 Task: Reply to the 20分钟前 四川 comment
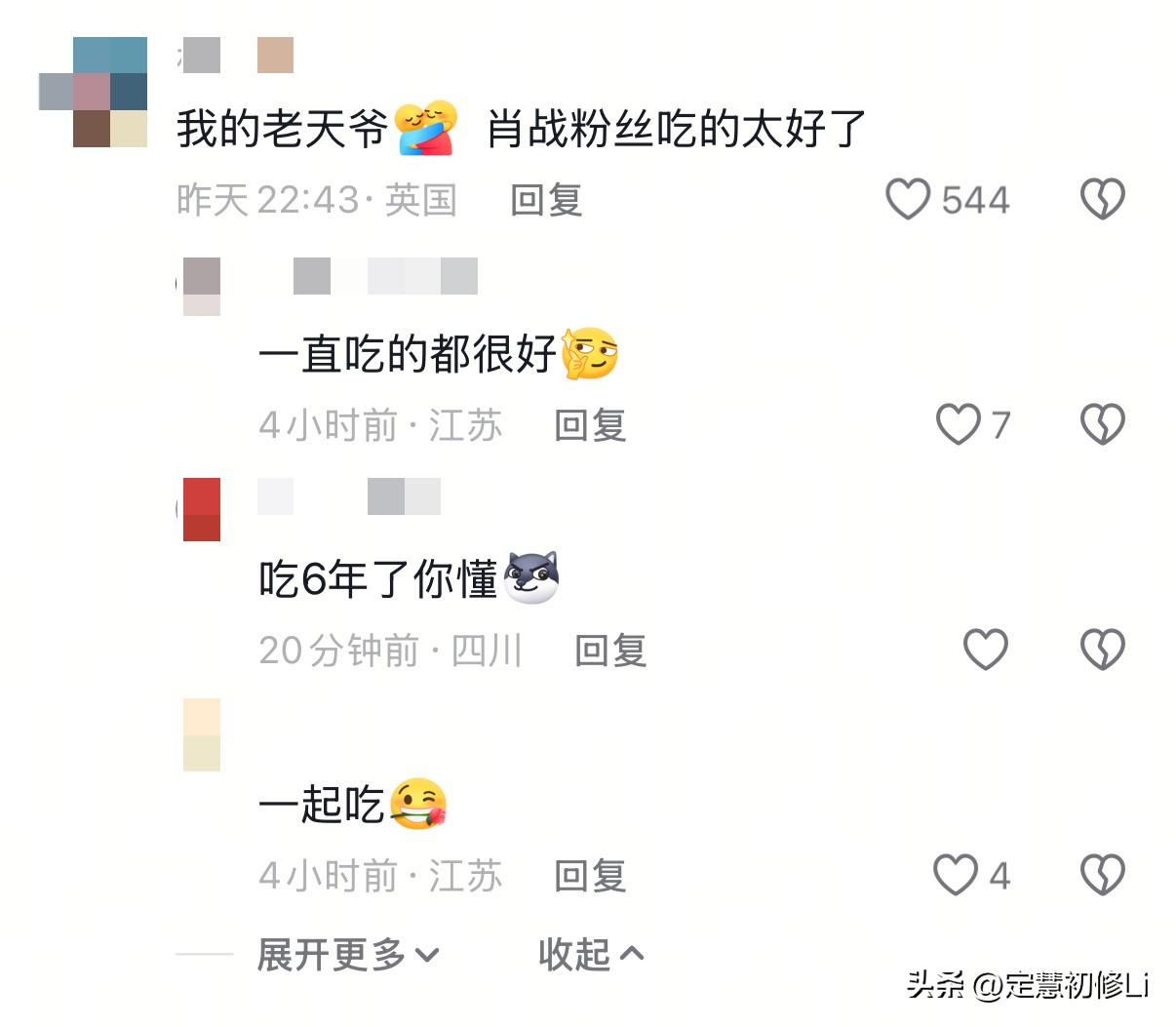click(610, 651)
